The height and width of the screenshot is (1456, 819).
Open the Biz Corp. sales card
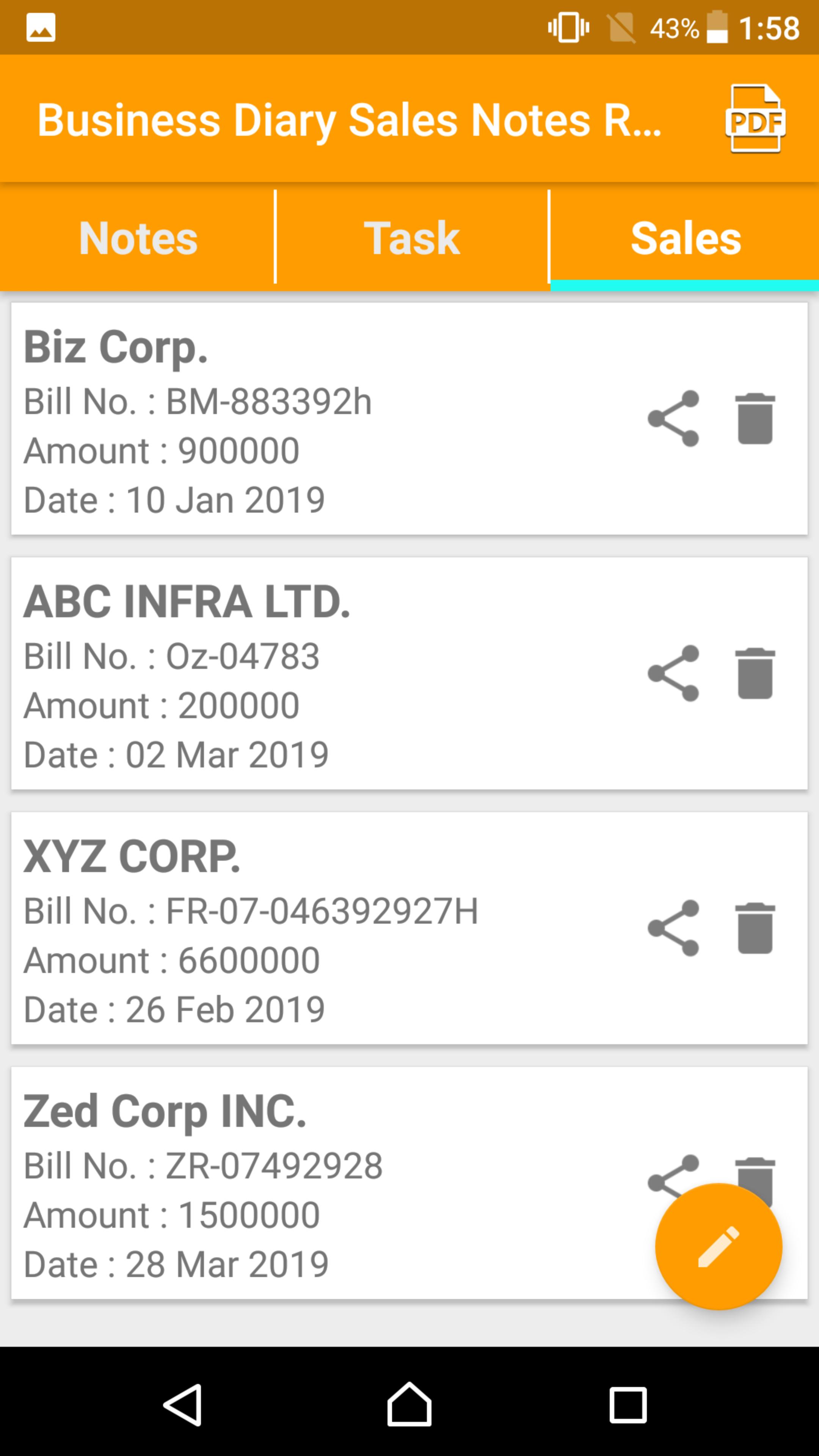pyautogui.click(x=409, y=419)
